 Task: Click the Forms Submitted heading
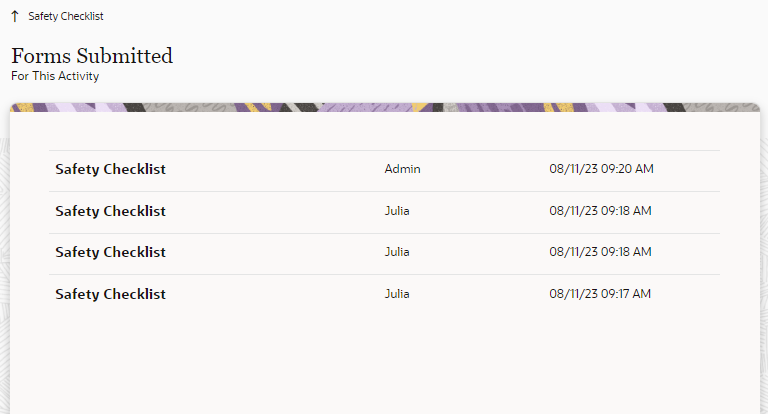(x=92, y=56)
